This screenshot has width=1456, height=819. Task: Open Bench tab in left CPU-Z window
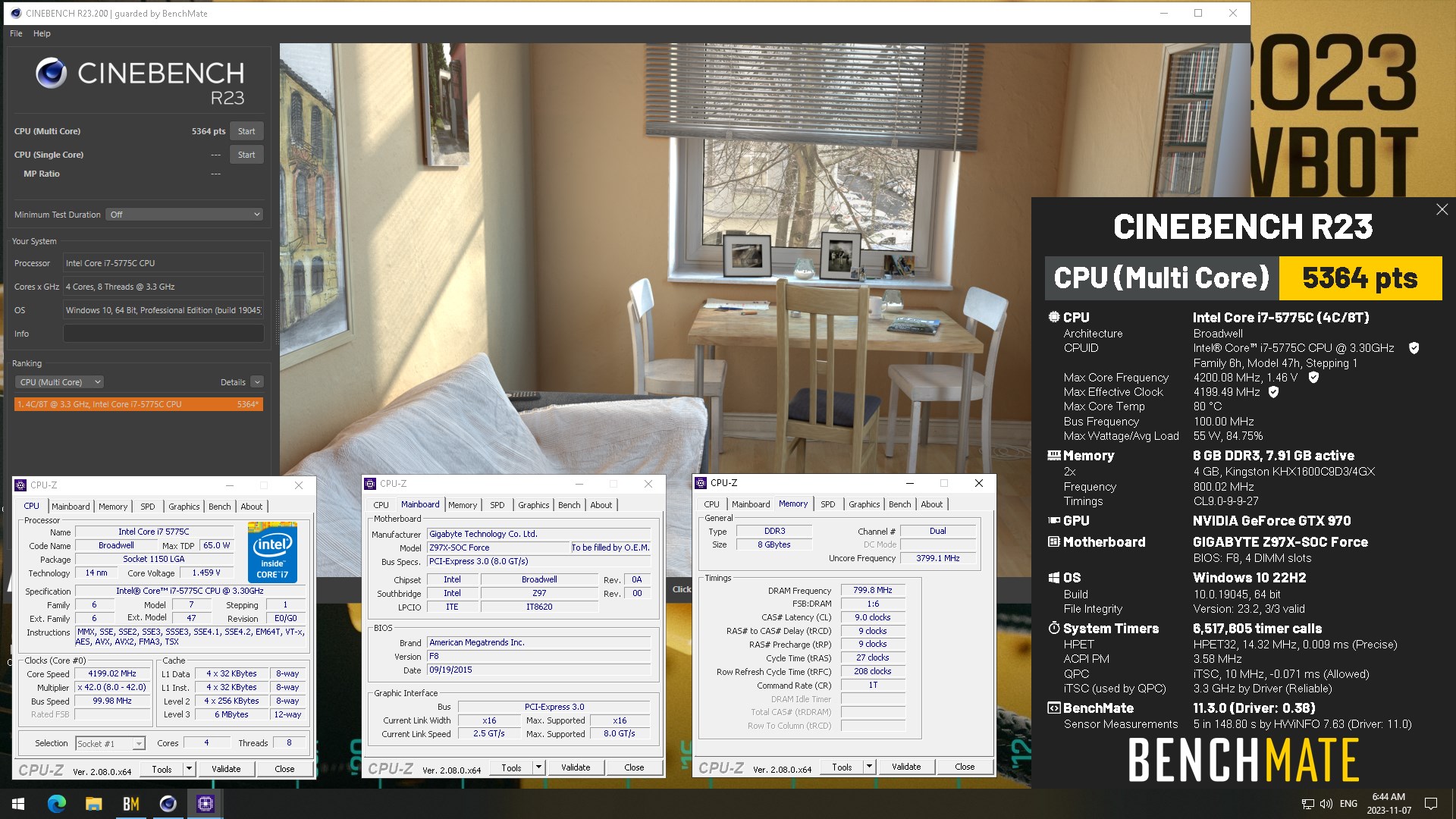click(220, 507)
